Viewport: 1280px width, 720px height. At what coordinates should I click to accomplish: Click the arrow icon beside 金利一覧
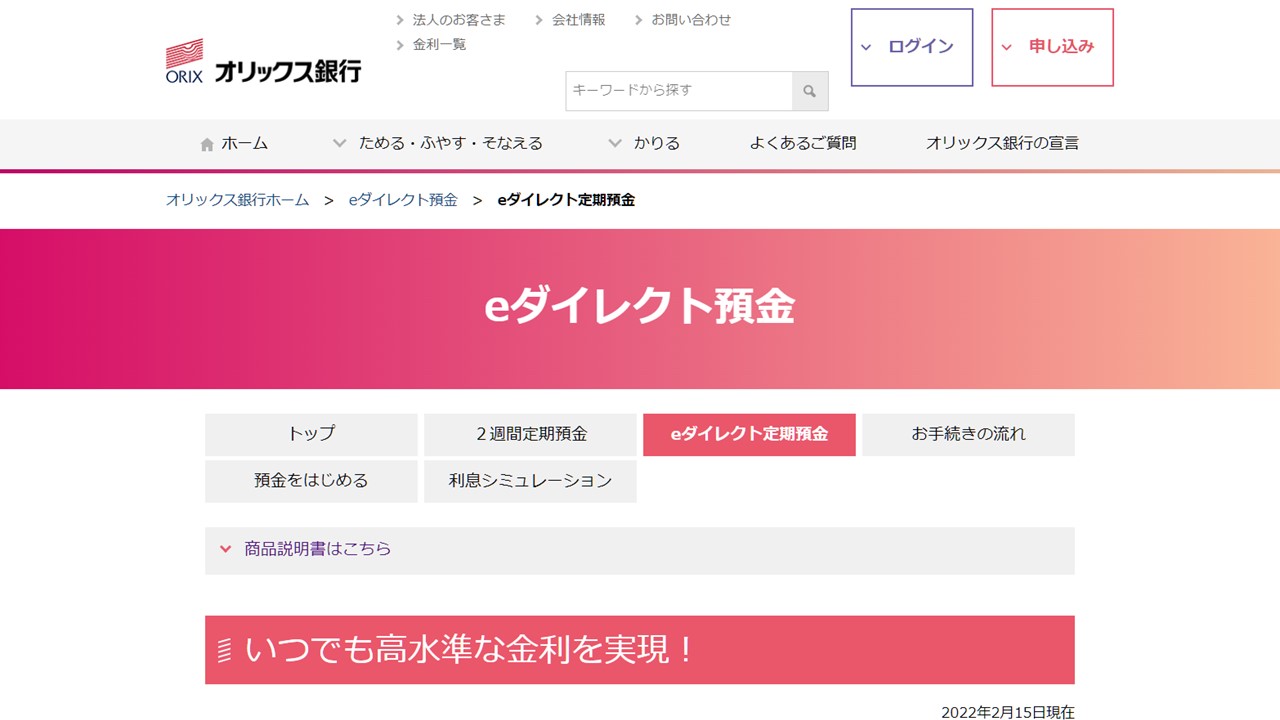pyautogui.click(x=398, y=44)
